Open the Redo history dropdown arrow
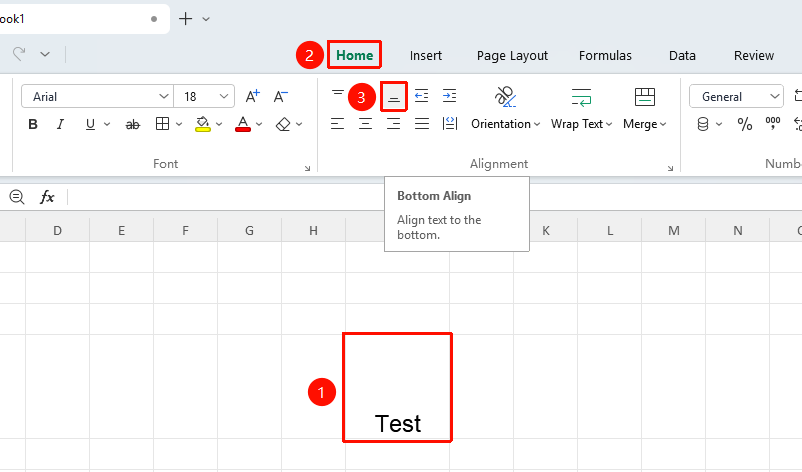Viewport: 802px width, 472px height. click(45, 54)
